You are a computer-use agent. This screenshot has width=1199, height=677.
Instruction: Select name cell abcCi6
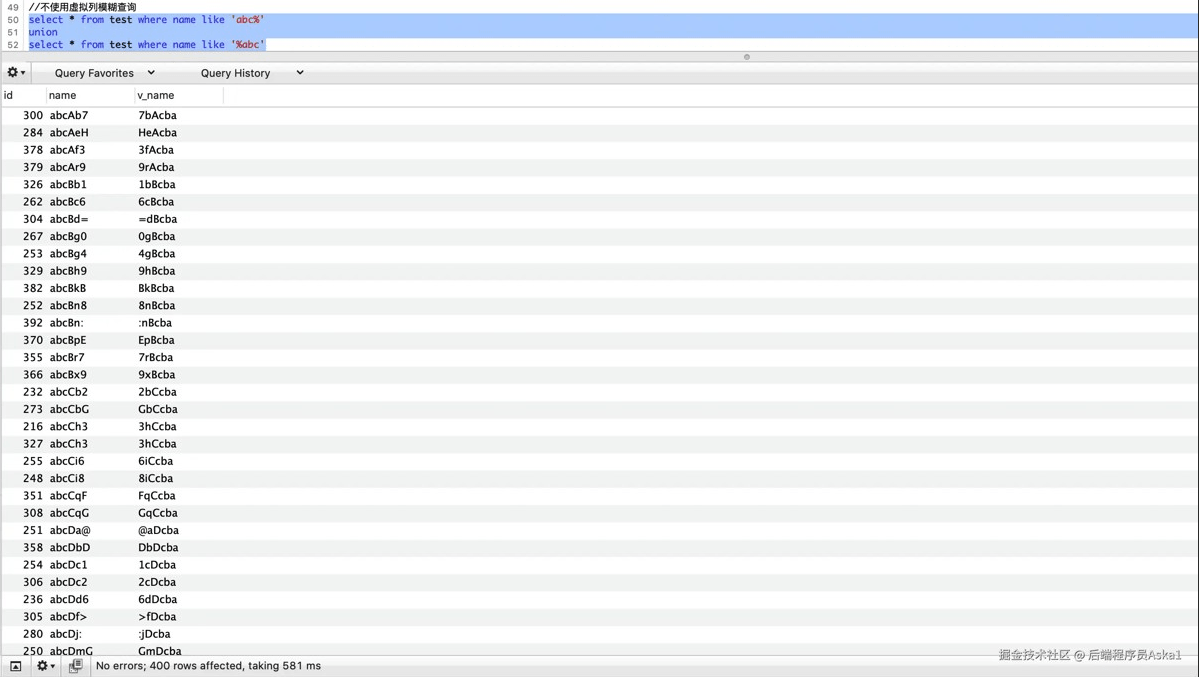(x=67, y=461)
